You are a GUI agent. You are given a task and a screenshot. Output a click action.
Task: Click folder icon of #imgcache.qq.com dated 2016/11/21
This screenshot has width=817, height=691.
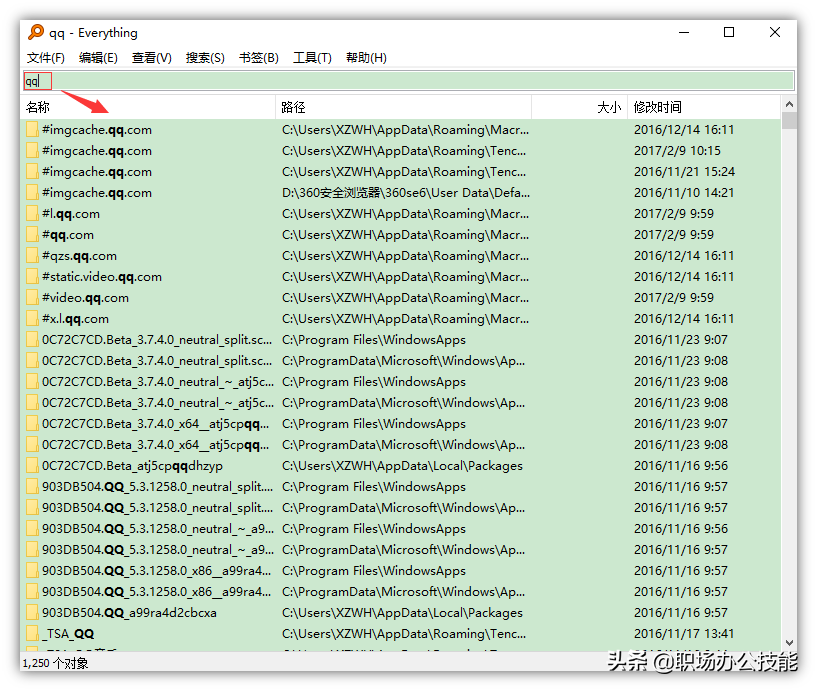pos(32,171)
